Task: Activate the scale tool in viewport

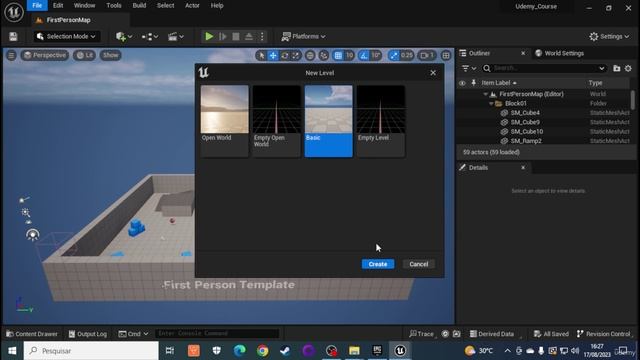Action: pos(296,56)
